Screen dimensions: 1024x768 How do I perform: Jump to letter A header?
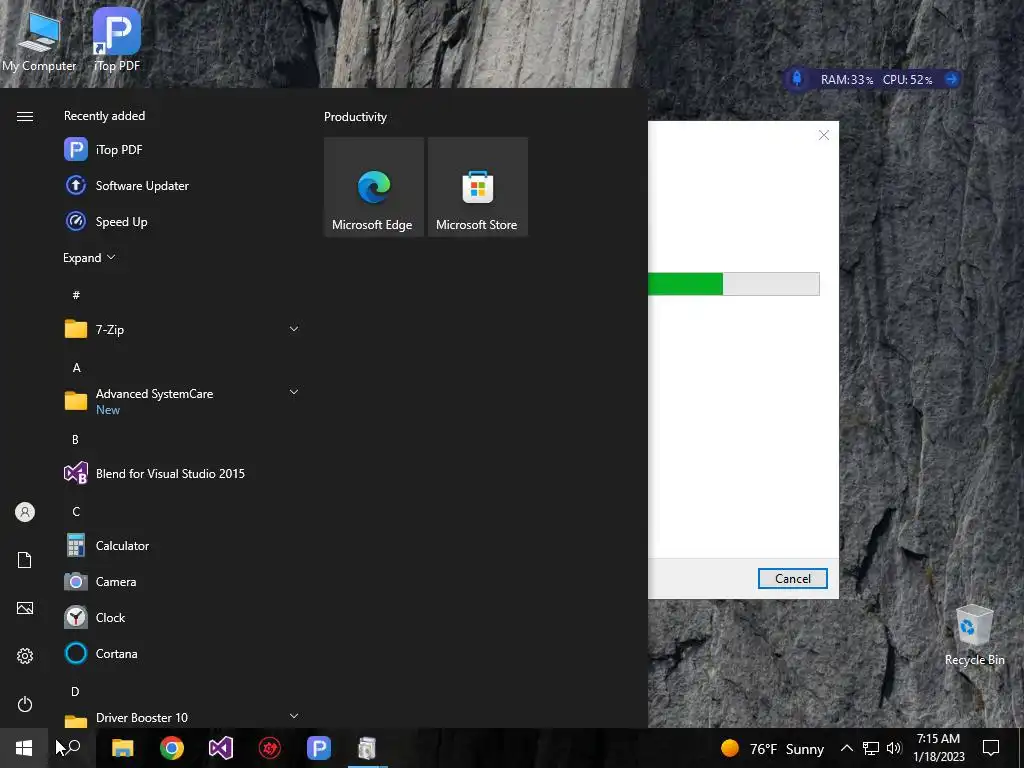[76, 368]
